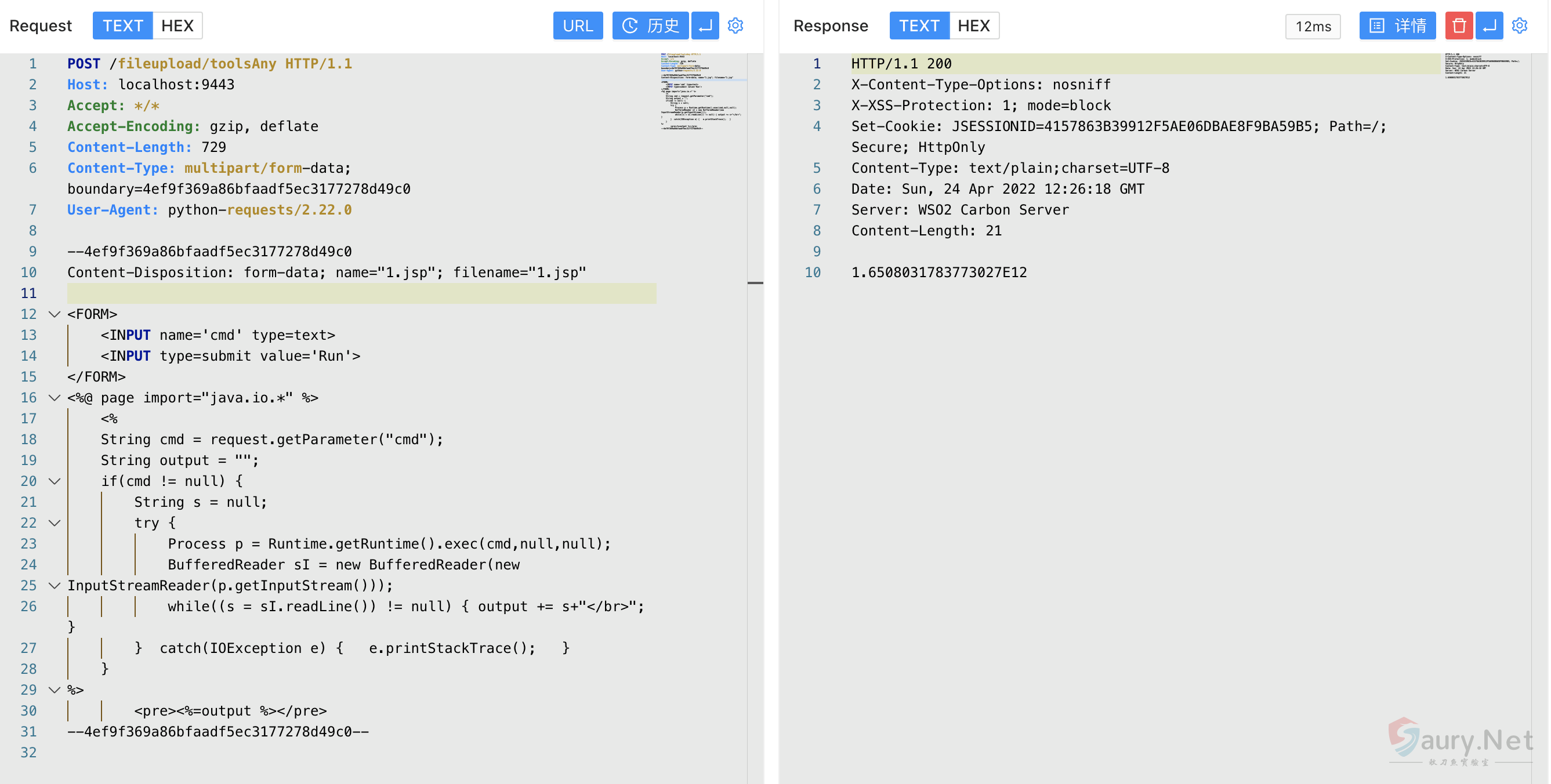Select the TEXT tab in the Response panel
The height and width of the screenshot is (784, 1551).
tap(919, 26)
